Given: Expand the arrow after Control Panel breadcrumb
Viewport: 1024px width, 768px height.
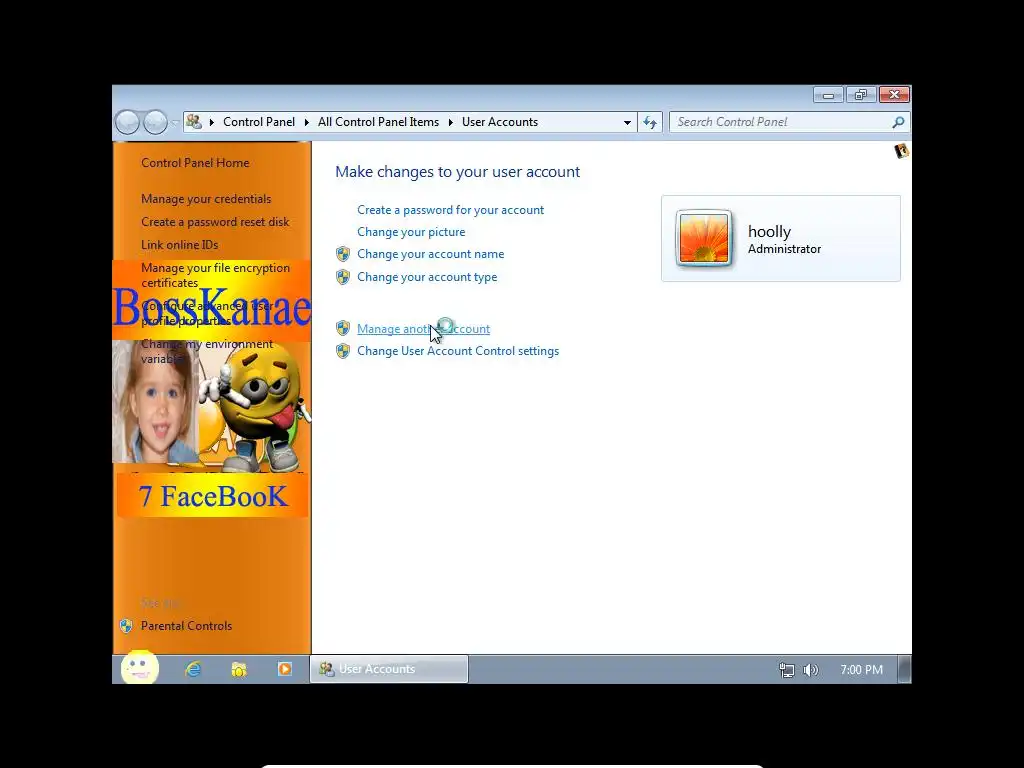Looking at the screenshot, I should [306, 122].
